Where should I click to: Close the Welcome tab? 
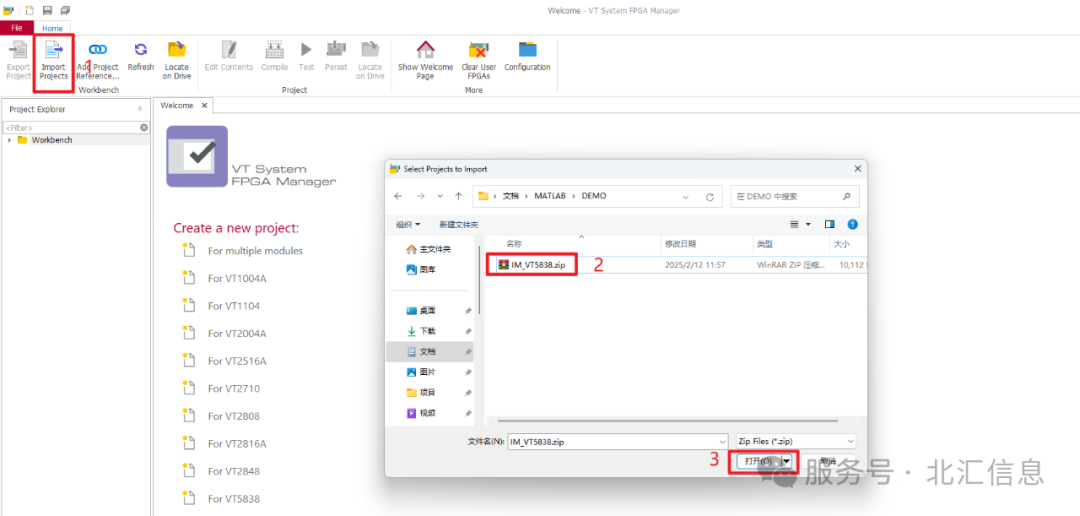[x=205, y=105]
